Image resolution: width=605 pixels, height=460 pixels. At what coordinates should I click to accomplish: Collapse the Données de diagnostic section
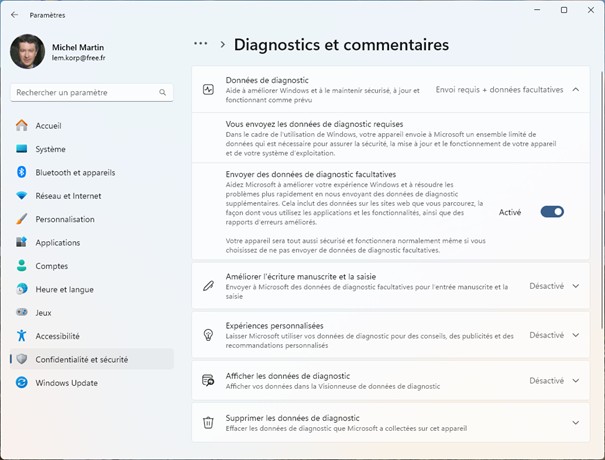coord(575,89)
